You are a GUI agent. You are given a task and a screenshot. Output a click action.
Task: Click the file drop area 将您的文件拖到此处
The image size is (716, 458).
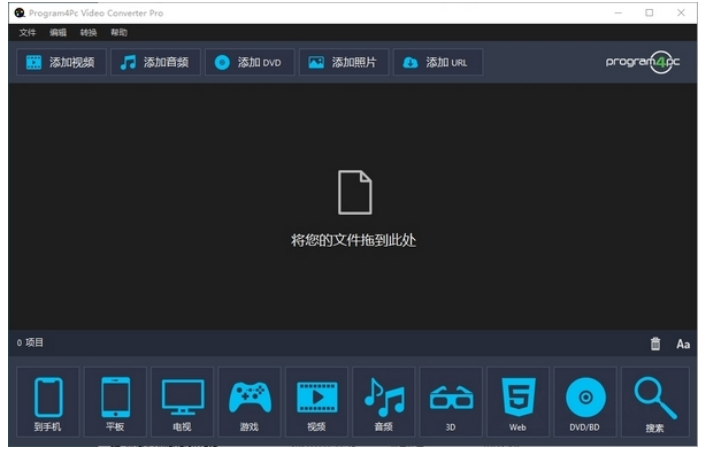353,208
